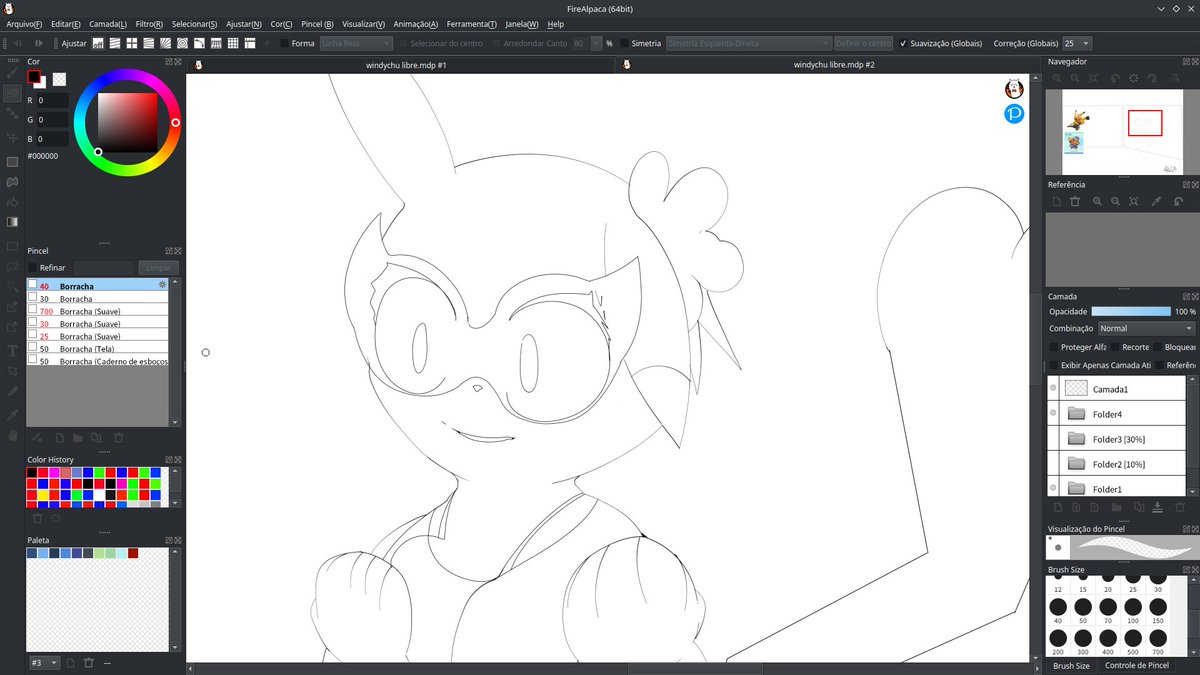Click the R value input field
Screen dimensions: 1200x675
click(x=54, y=101)
